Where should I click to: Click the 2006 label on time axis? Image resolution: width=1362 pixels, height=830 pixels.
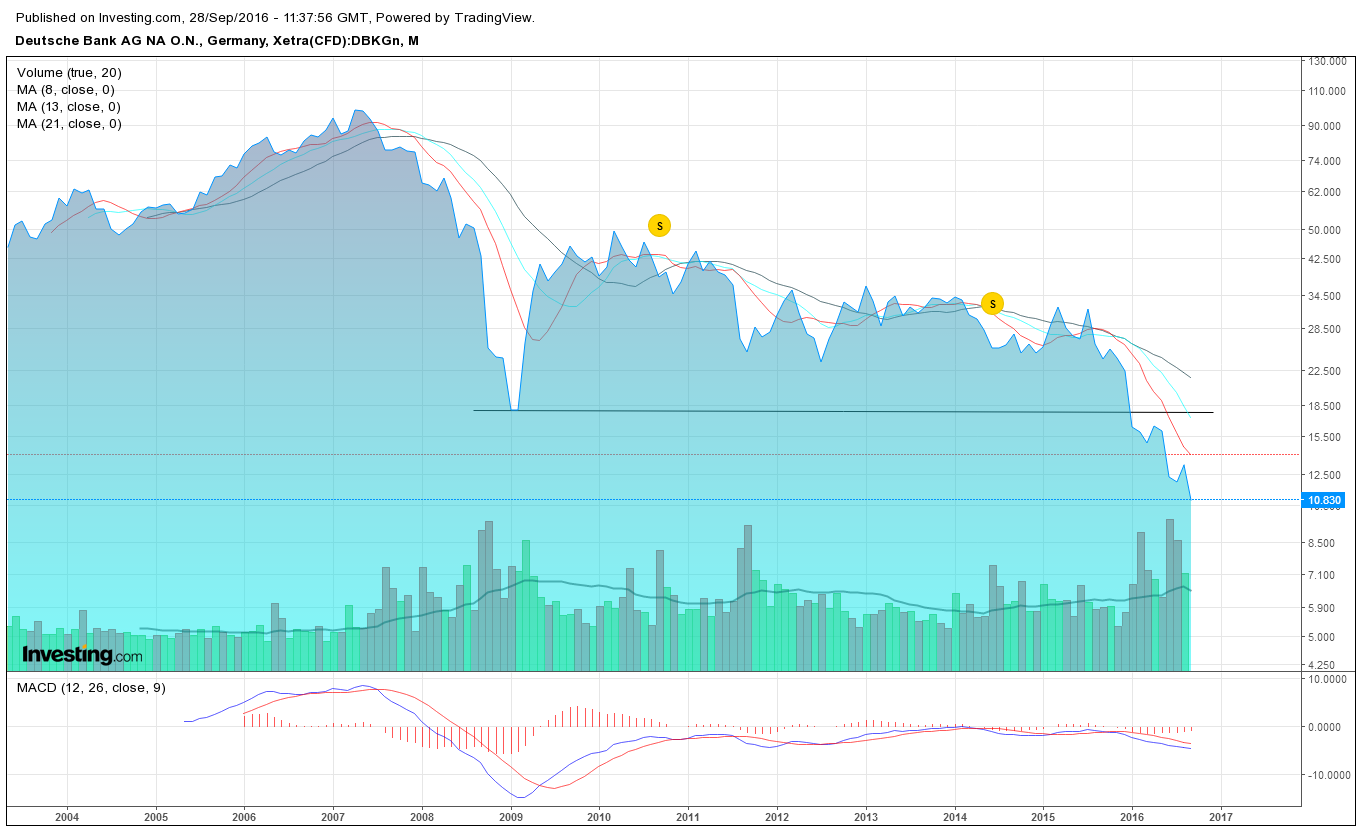(244, 818)
